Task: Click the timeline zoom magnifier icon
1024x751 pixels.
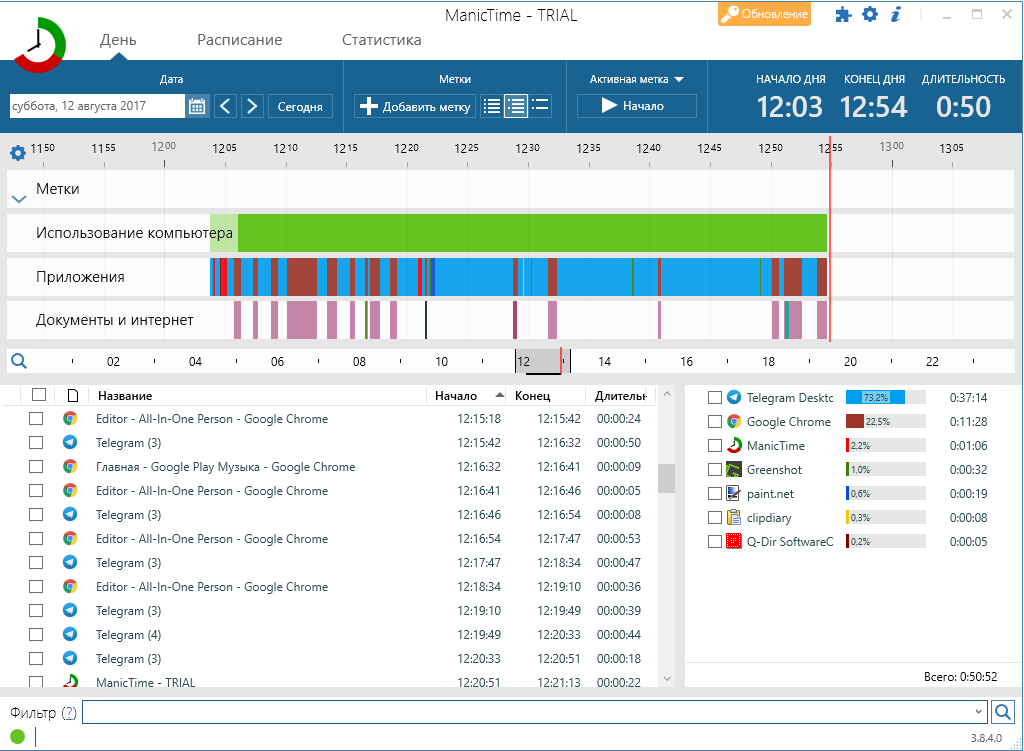Action: [x=19, y=360]
